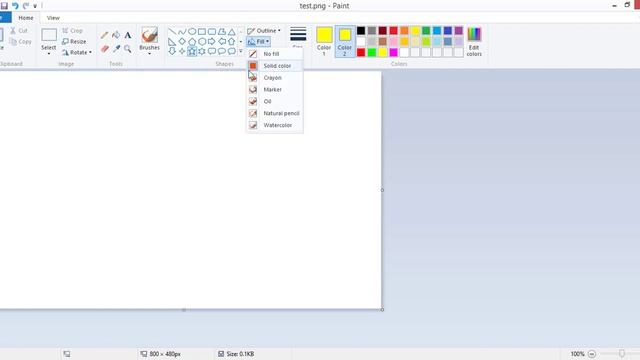Choose the Rounded rectangular callout shape
This screenshot has width=640, height=360.
[211, 51]
